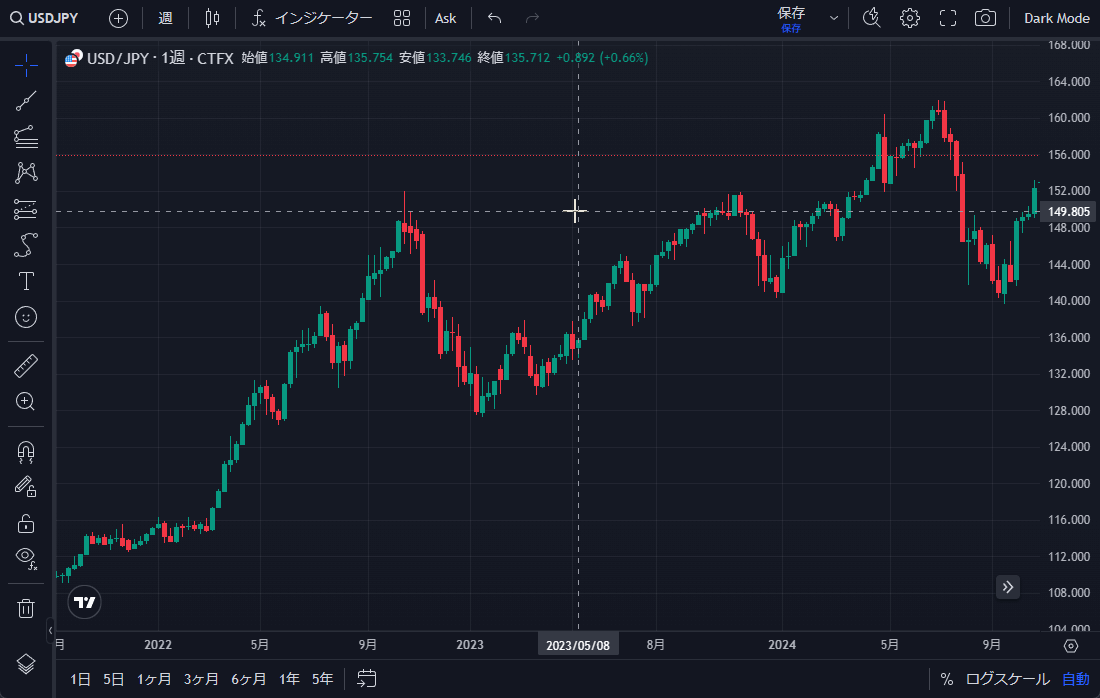The width and height of the screenshot is (1100, 698).
Task: Select the Fibonacci retracement tool
Action: click(26, 137)
